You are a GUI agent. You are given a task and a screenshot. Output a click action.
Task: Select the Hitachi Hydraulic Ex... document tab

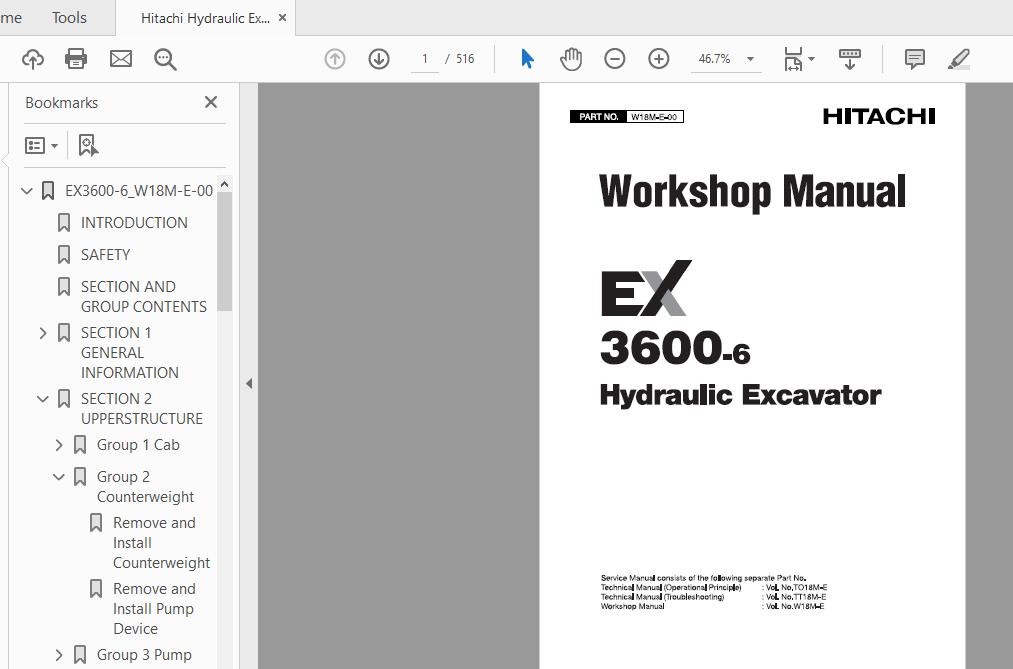tap(205, 18)
